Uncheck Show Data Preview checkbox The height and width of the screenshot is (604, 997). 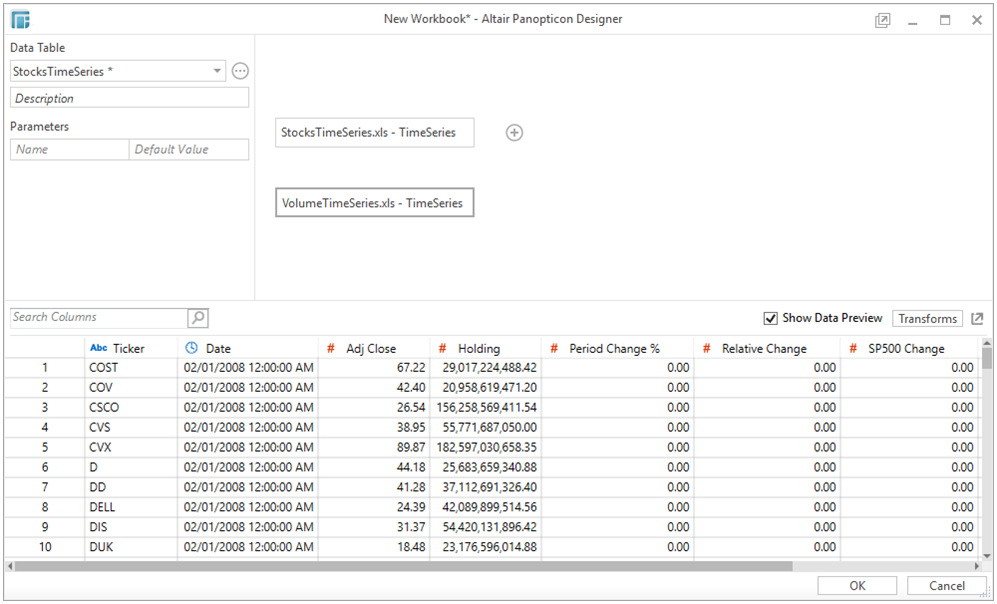point(770,318)
